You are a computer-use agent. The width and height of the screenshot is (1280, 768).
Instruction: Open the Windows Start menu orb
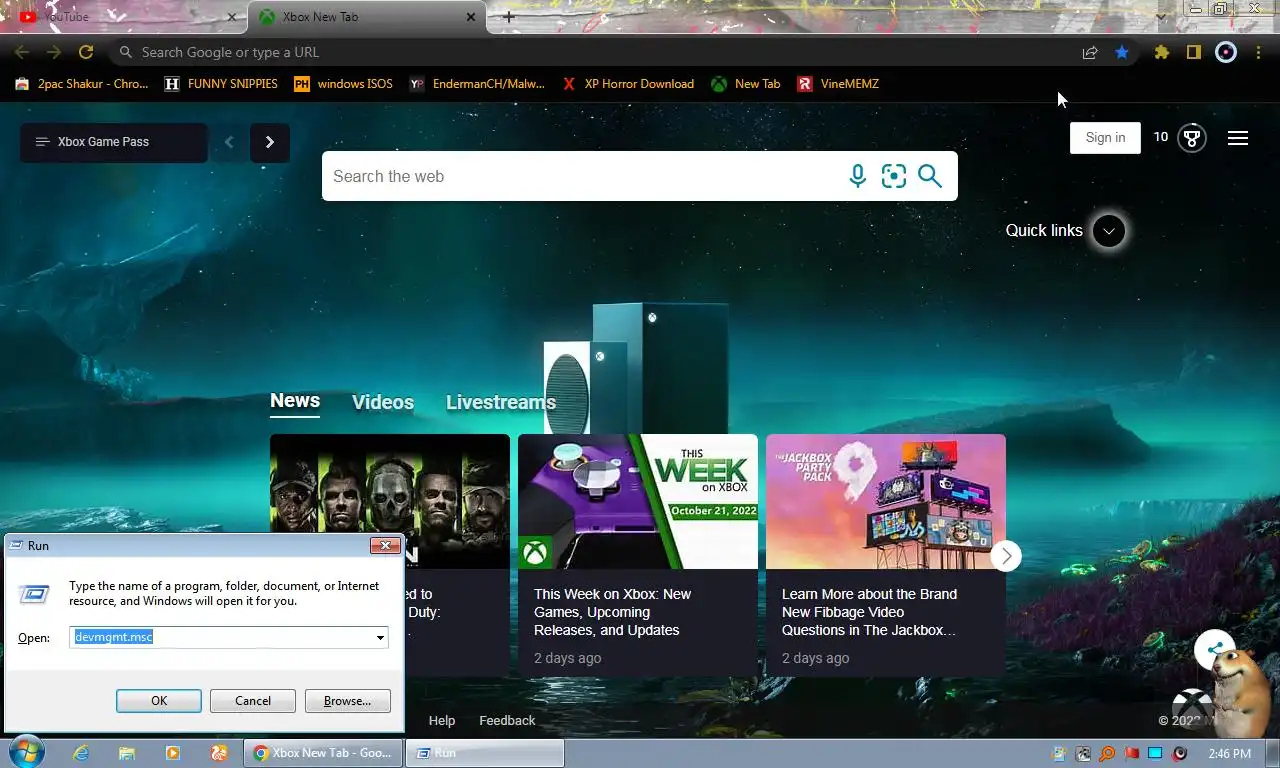(25, 752)
